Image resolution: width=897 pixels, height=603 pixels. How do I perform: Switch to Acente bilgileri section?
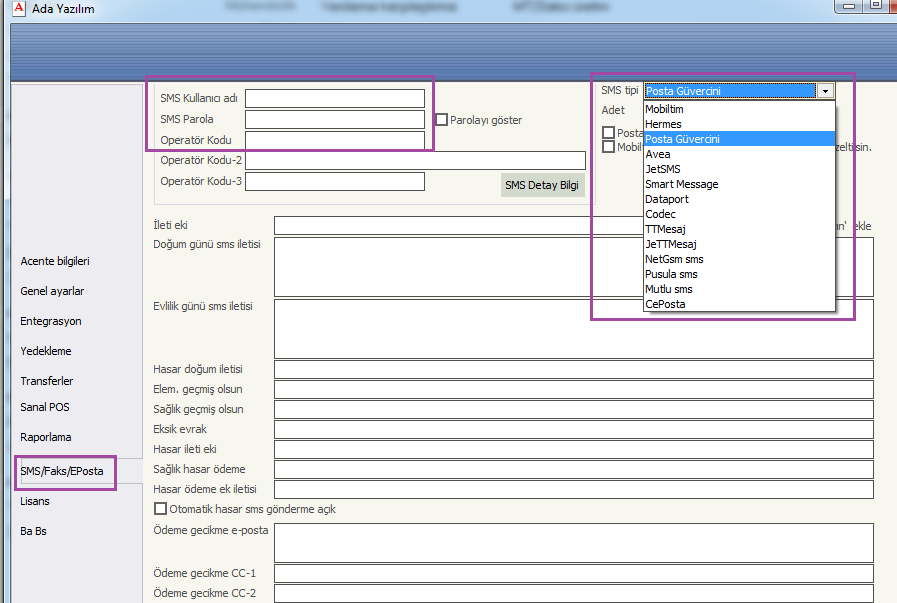coord(55,261)
